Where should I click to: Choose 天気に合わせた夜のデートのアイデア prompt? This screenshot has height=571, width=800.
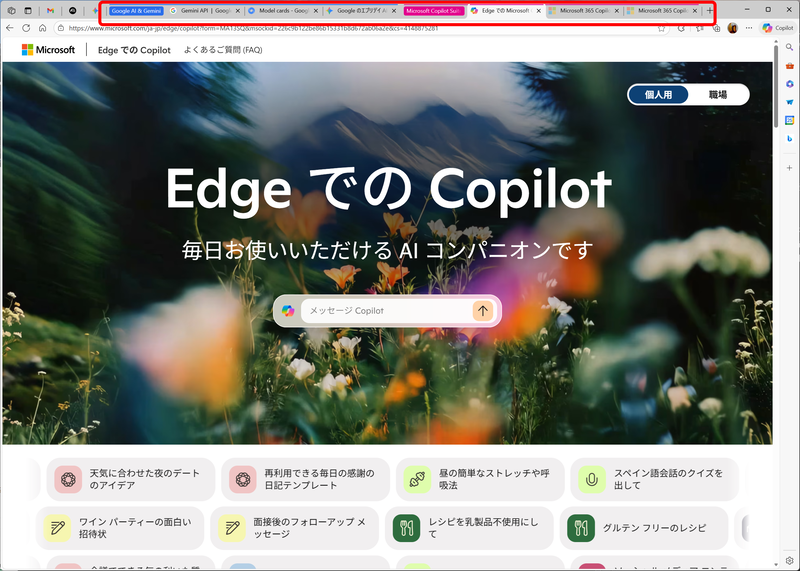point(131,479)
